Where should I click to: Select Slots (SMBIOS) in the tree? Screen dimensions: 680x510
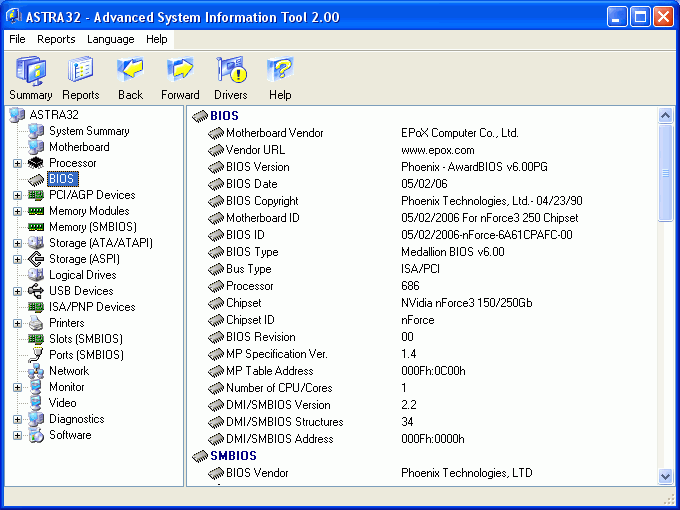[x=86, y=339]
